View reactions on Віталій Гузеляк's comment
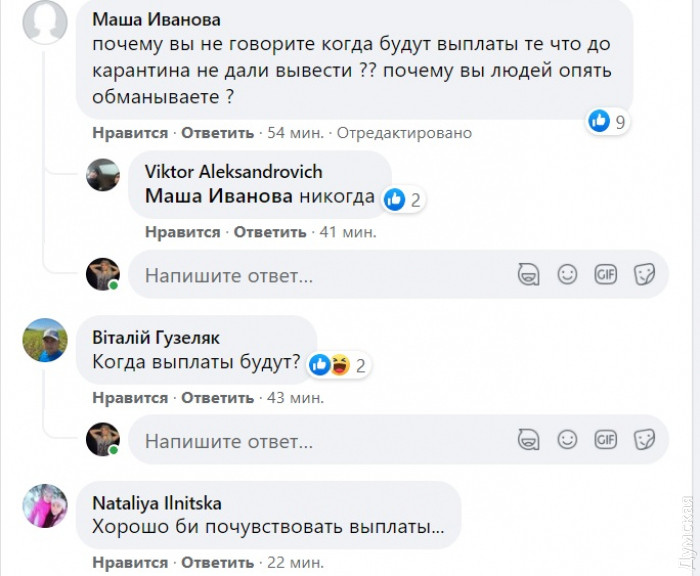 coord(338,365)
